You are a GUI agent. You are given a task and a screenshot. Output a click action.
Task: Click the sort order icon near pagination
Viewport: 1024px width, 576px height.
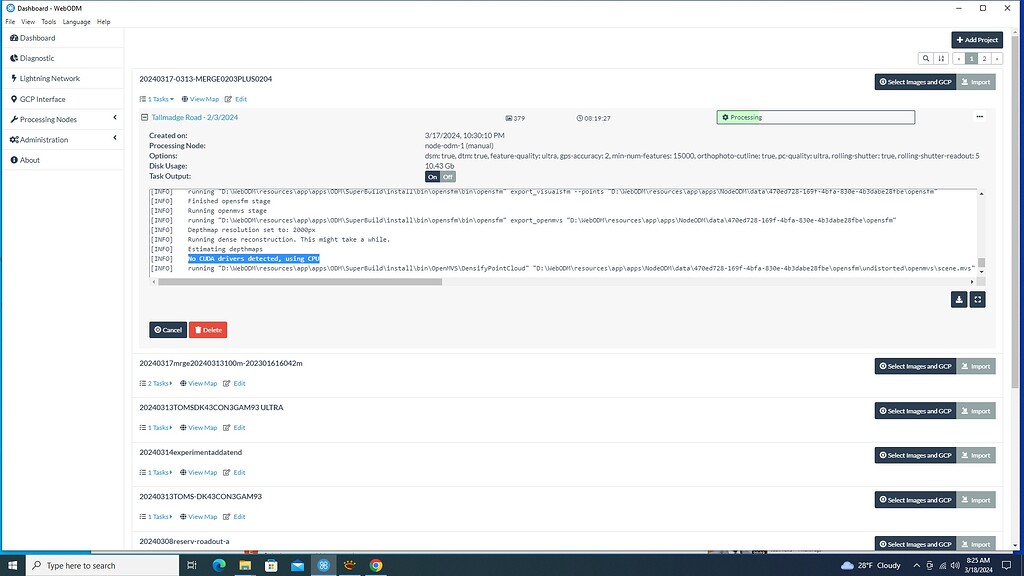940,58
